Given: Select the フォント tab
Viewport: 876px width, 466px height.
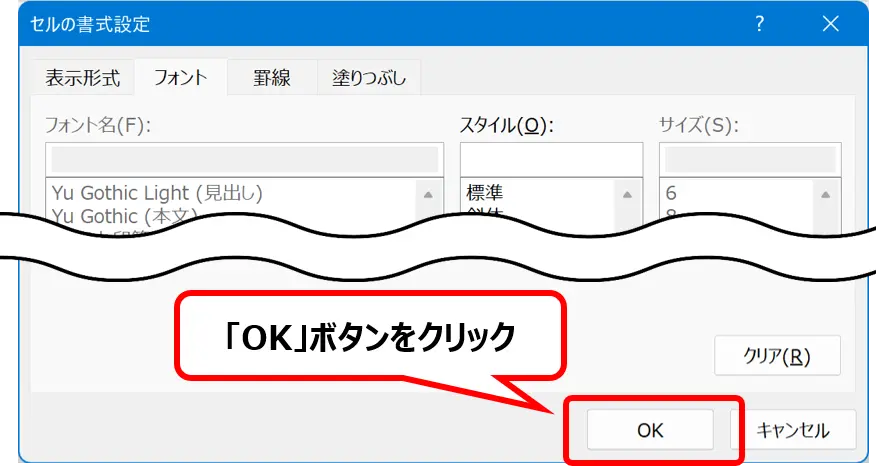Looking at the screenshot, I should (x=180, y=77).
